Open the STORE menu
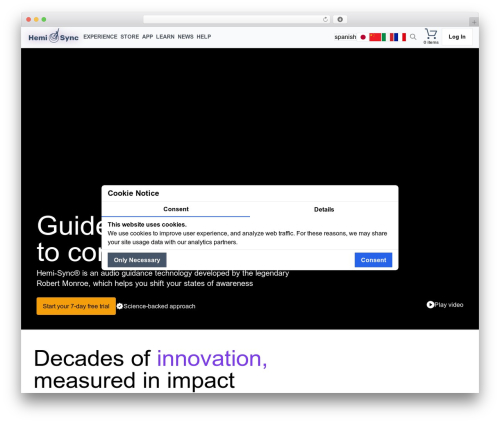 (130, 37)
